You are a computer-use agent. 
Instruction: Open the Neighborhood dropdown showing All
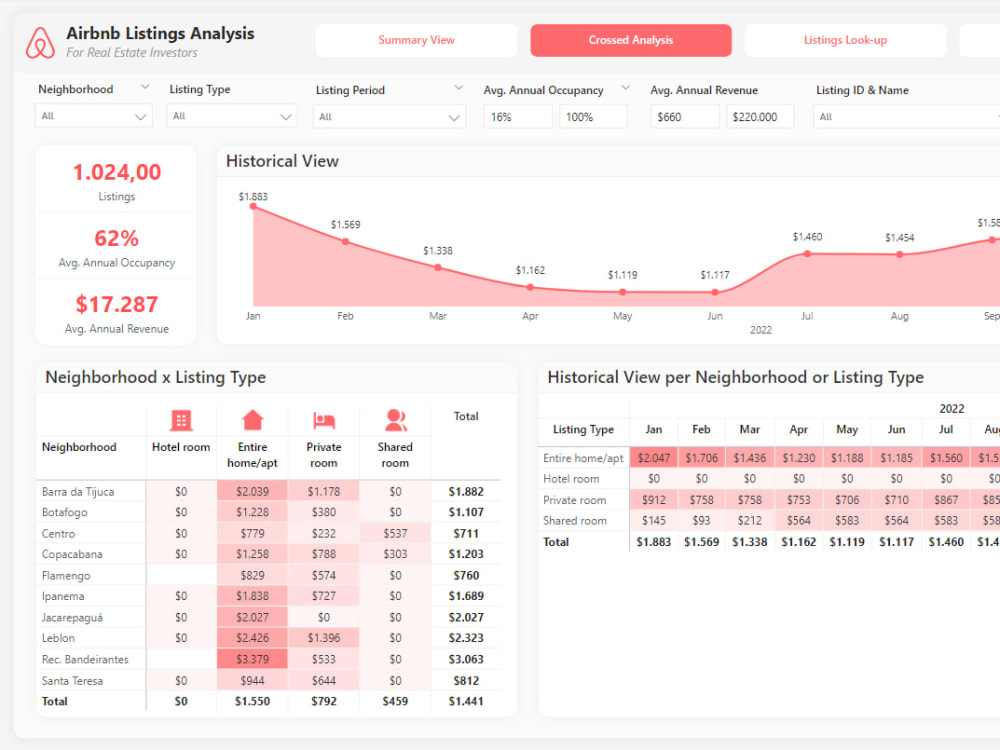point(93,115)
